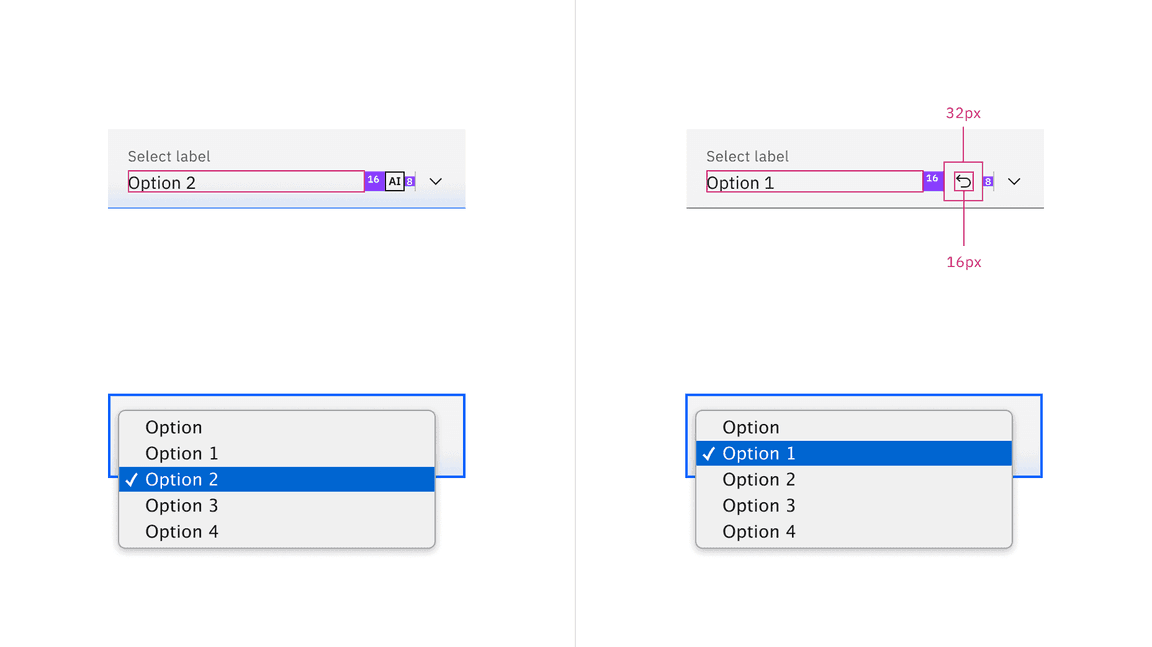Select the plain Option entry in left list
Image resolution: width=1152 pixels, height=647 pixels.
(172, 427)
